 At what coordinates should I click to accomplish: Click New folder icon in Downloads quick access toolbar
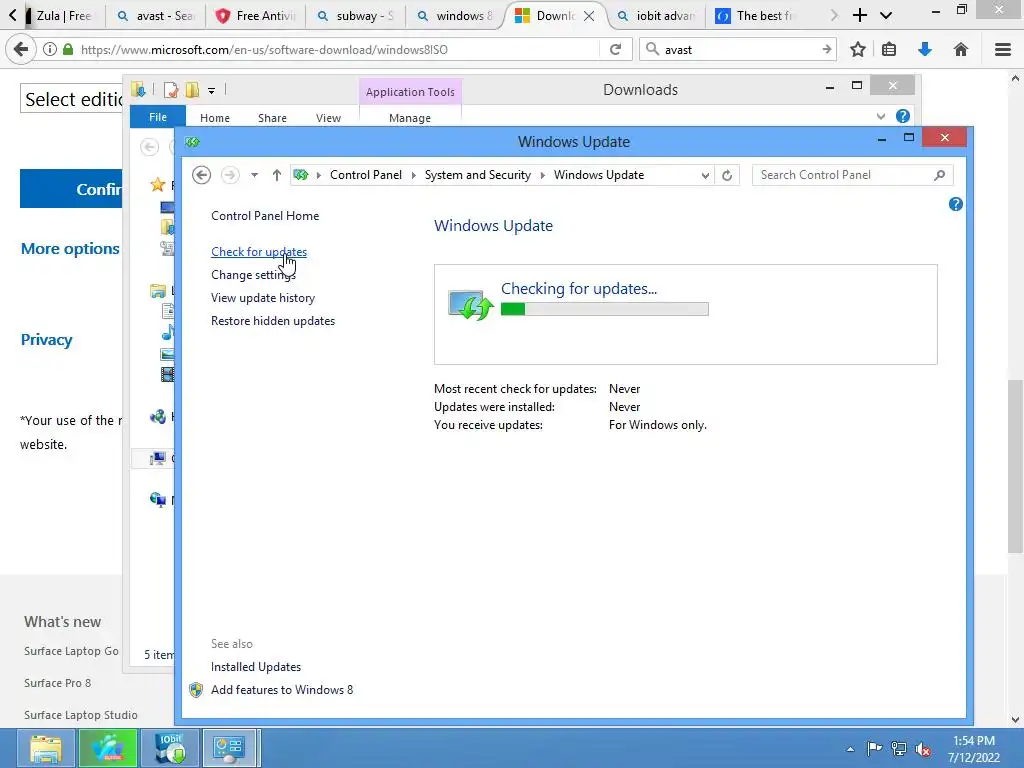pos(193,90)
